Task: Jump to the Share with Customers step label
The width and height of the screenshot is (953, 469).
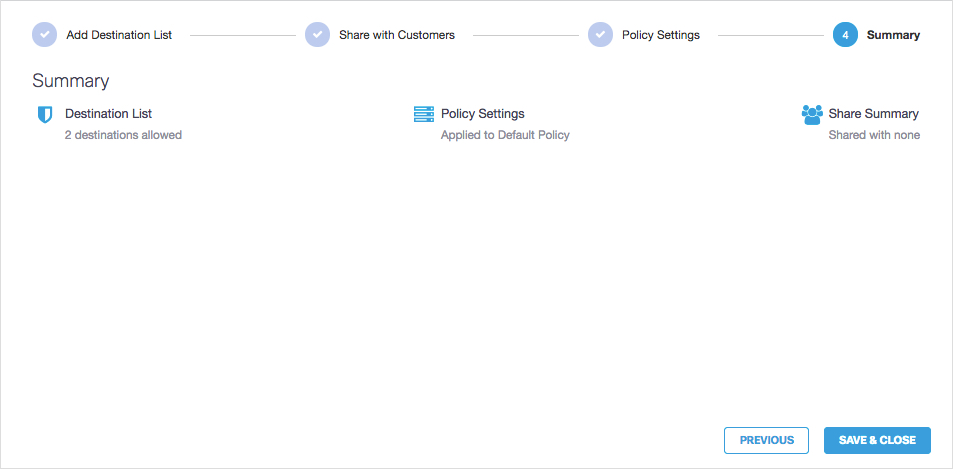Action: click(x=396, y=35)
